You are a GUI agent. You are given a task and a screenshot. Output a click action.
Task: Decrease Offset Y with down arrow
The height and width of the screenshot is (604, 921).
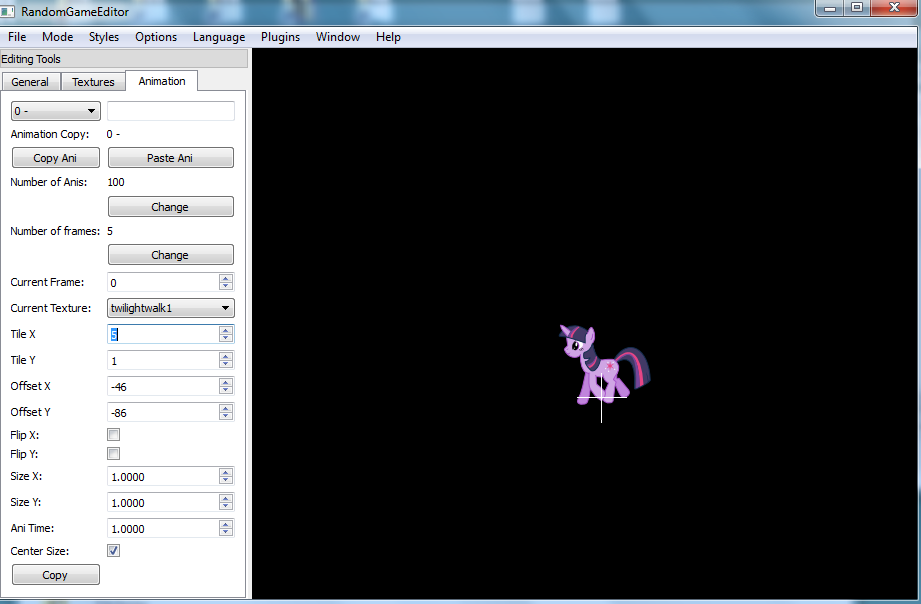coord(226,416)
